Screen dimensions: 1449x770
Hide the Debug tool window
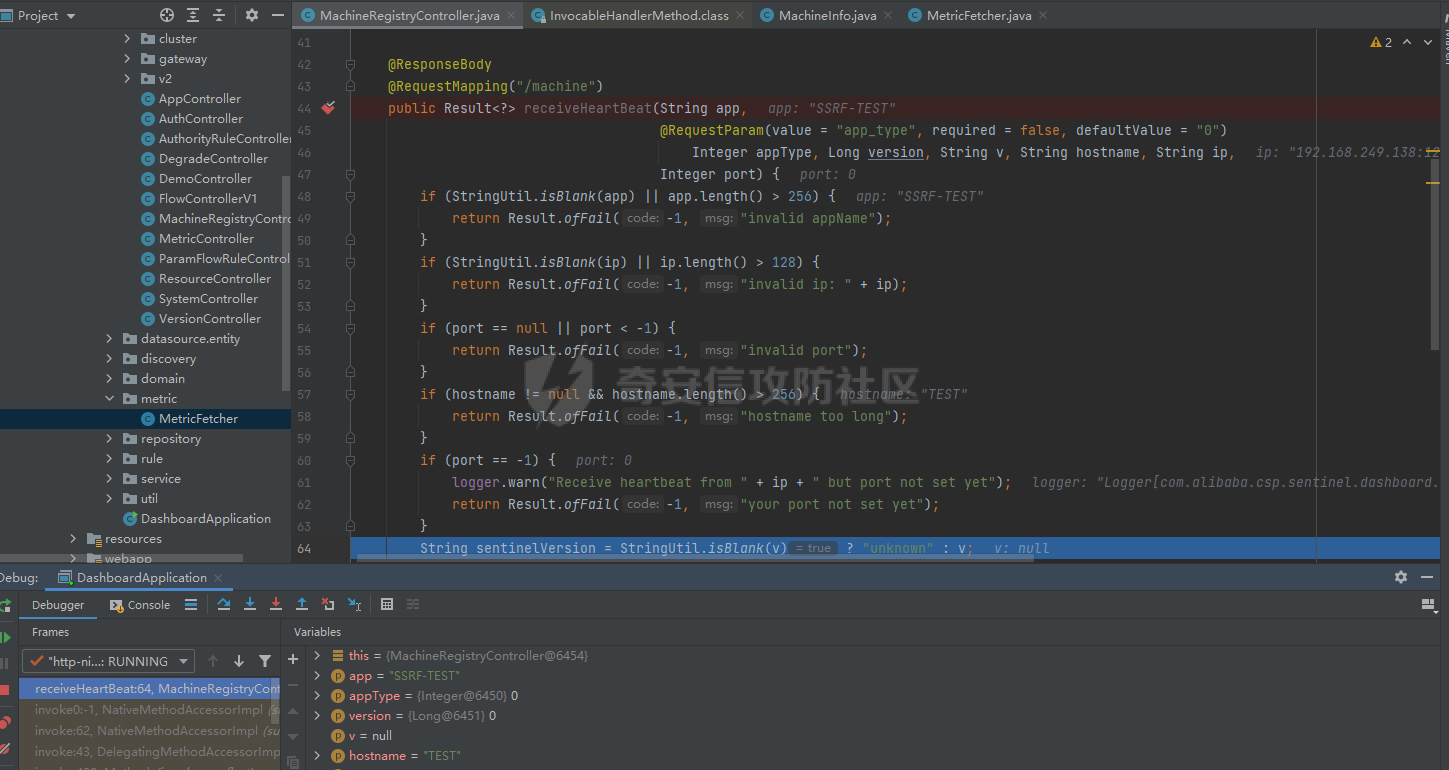point(1428,577)
